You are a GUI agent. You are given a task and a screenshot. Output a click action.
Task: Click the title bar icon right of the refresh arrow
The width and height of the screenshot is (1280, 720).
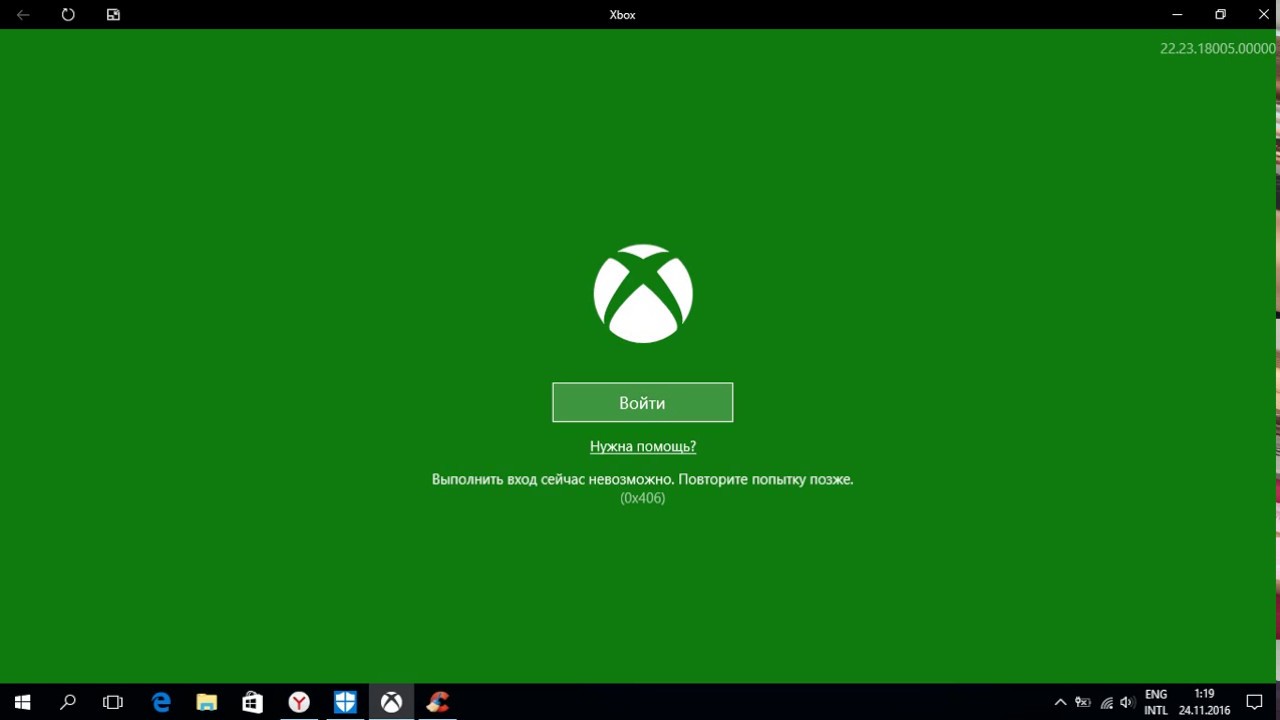click(x=113, y=14)
